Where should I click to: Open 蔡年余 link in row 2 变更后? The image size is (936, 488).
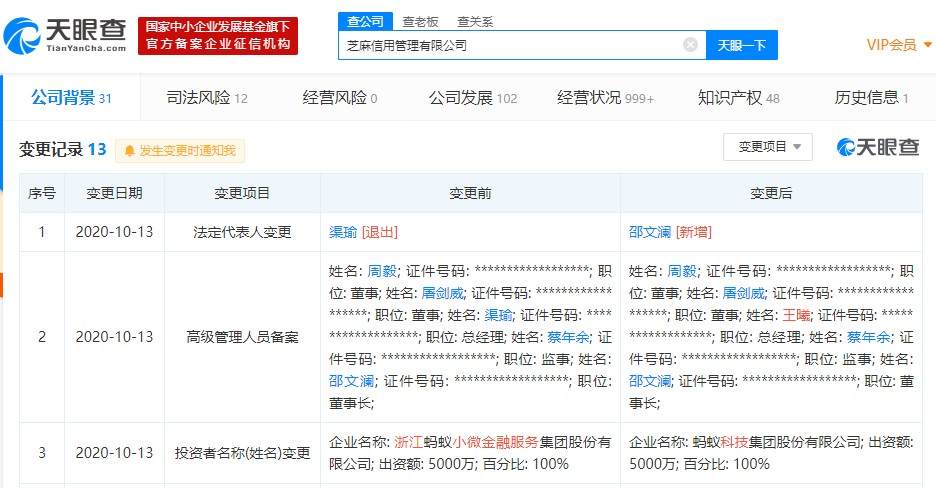pos(869,337)
